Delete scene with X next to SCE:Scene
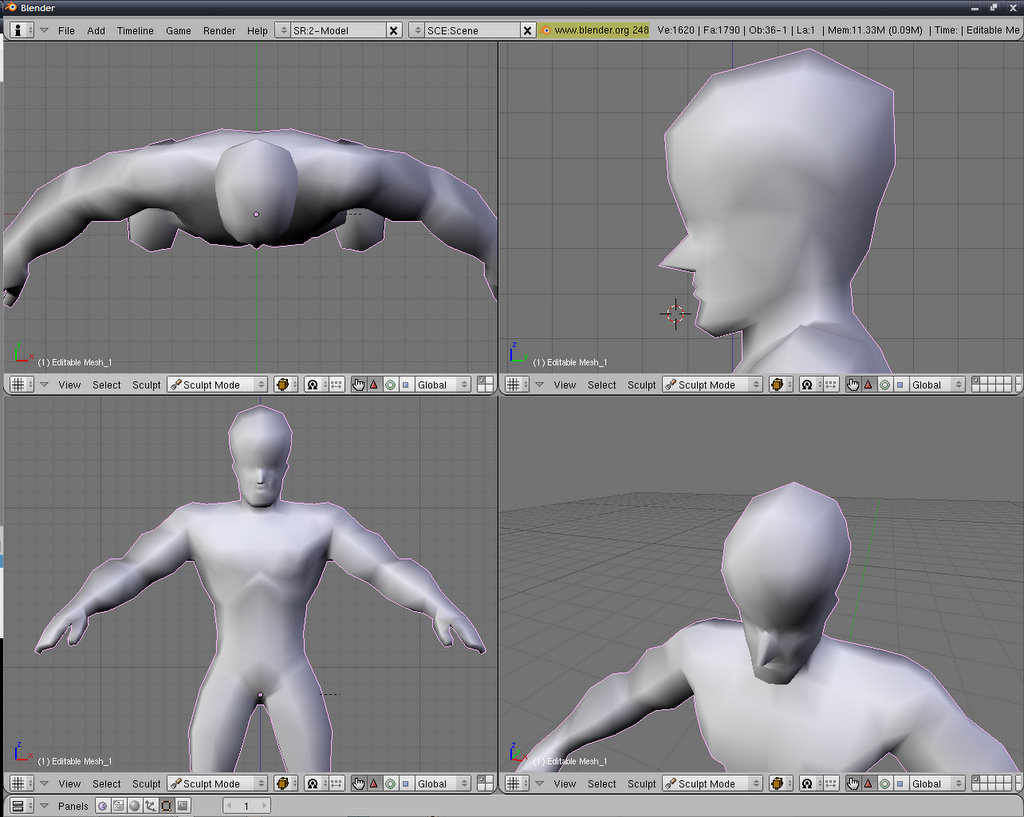This screenshot has height=817, width=1024. click(528, 31)
